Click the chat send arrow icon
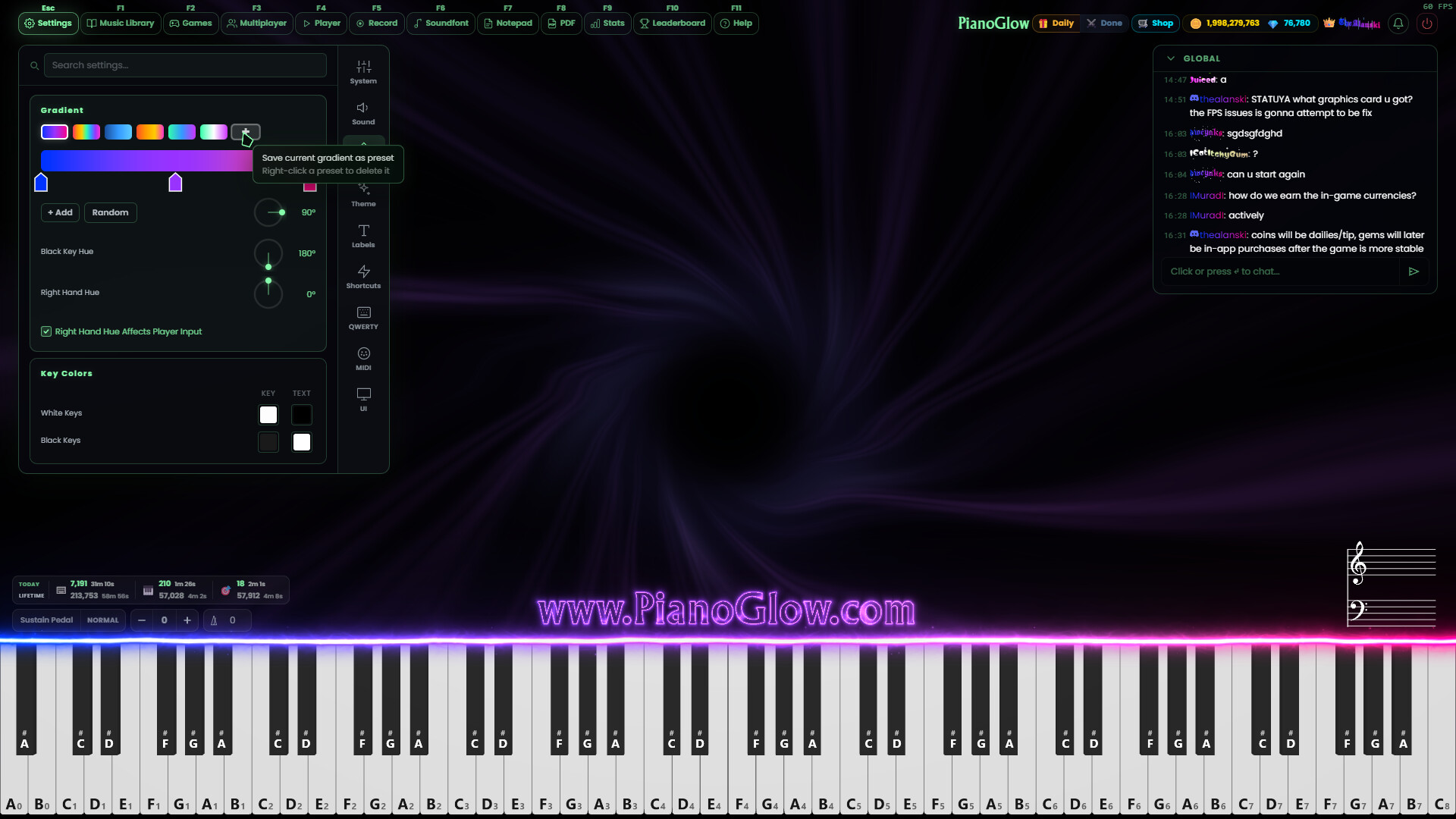This screenshot has width=1456, height=819. pos(1414,271)
